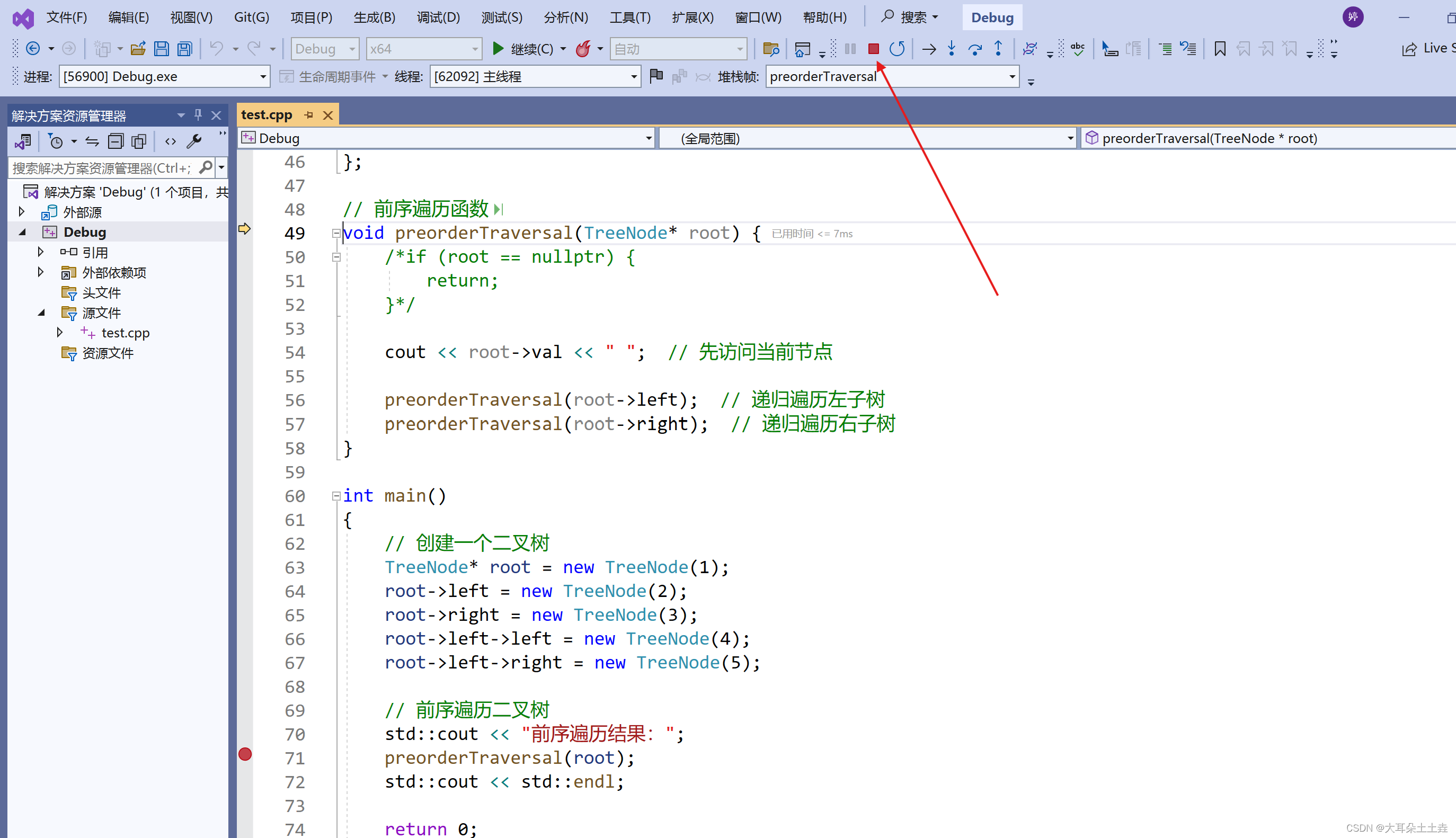1456x838 pixels.
Task: Select the 资源文件 folder
Action: [108, 353]
